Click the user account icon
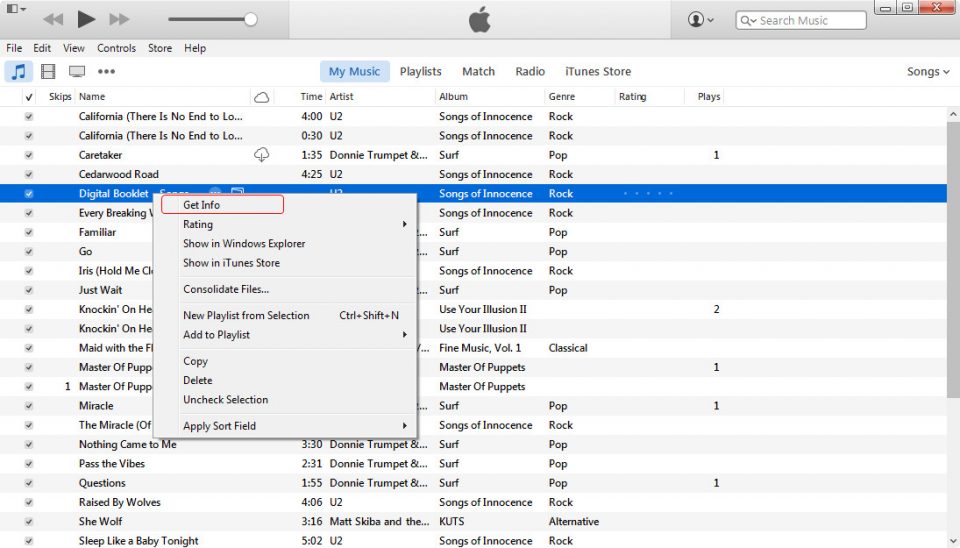Viewport: 960px width, 548px height. pyautogui.click(x=700, y=19)
